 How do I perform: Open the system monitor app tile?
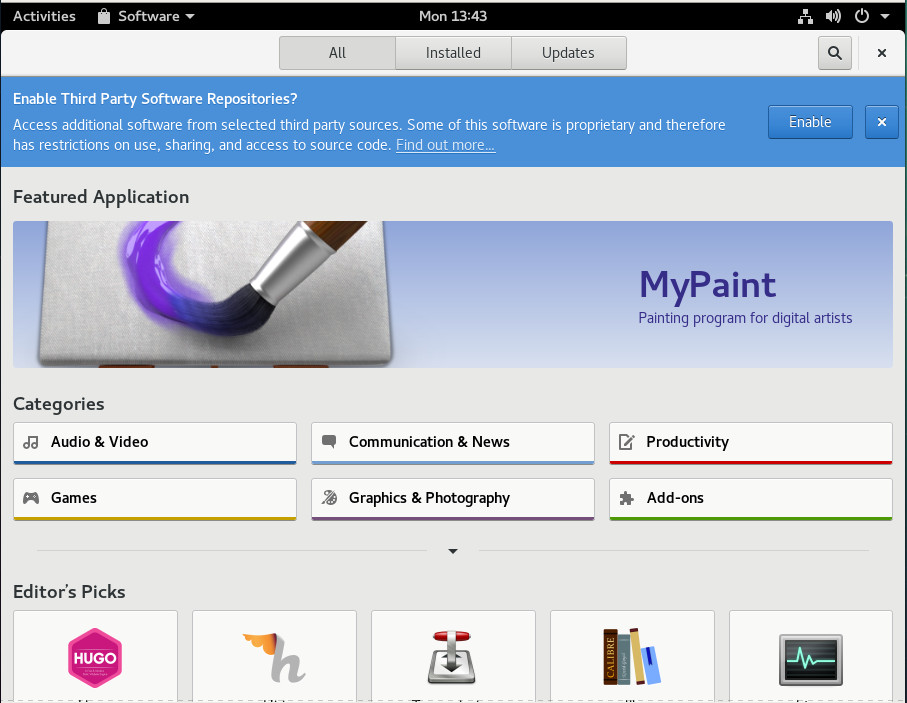point(810,656)
